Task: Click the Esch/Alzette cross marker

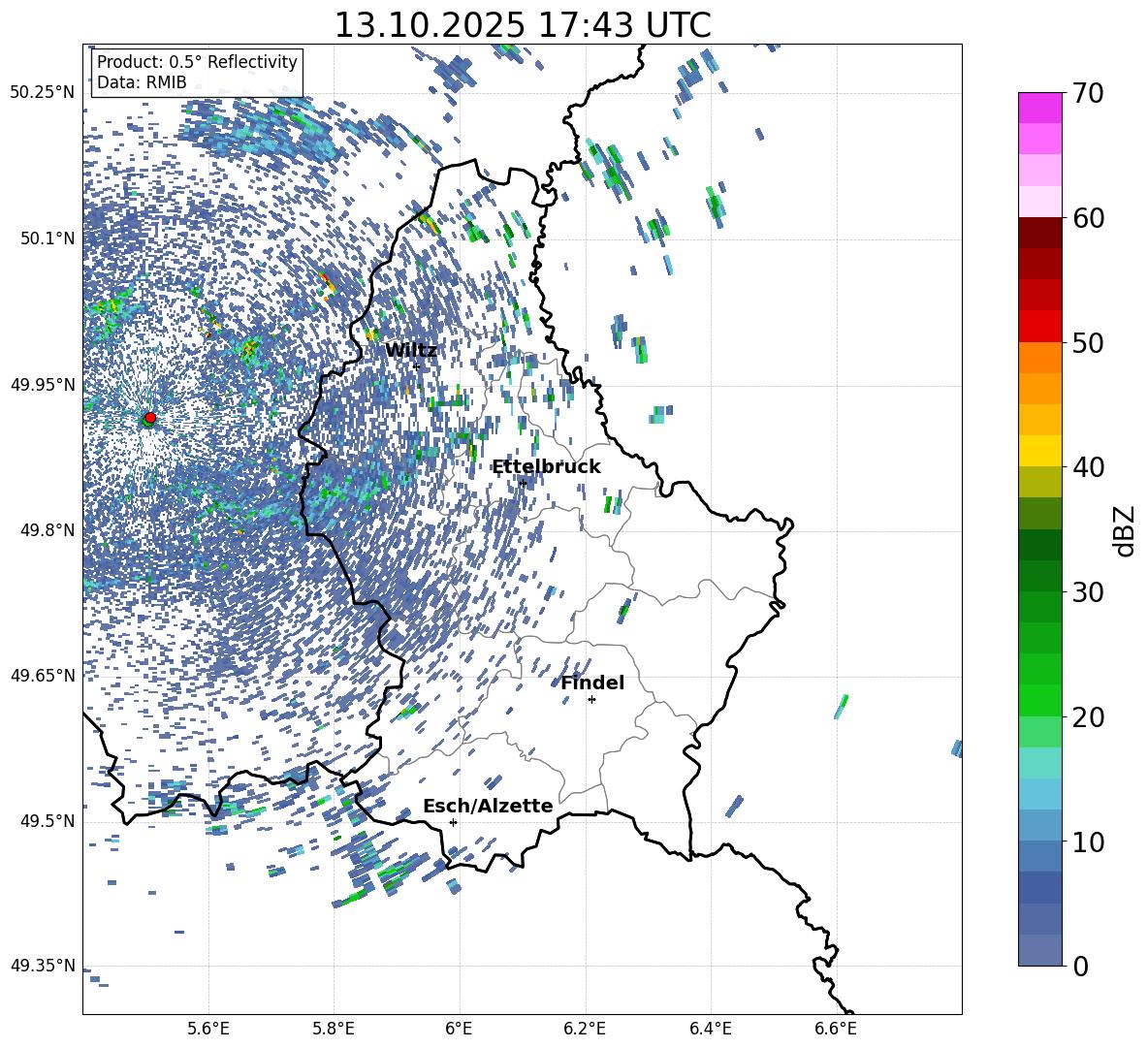Action: [x=453, y=822]
